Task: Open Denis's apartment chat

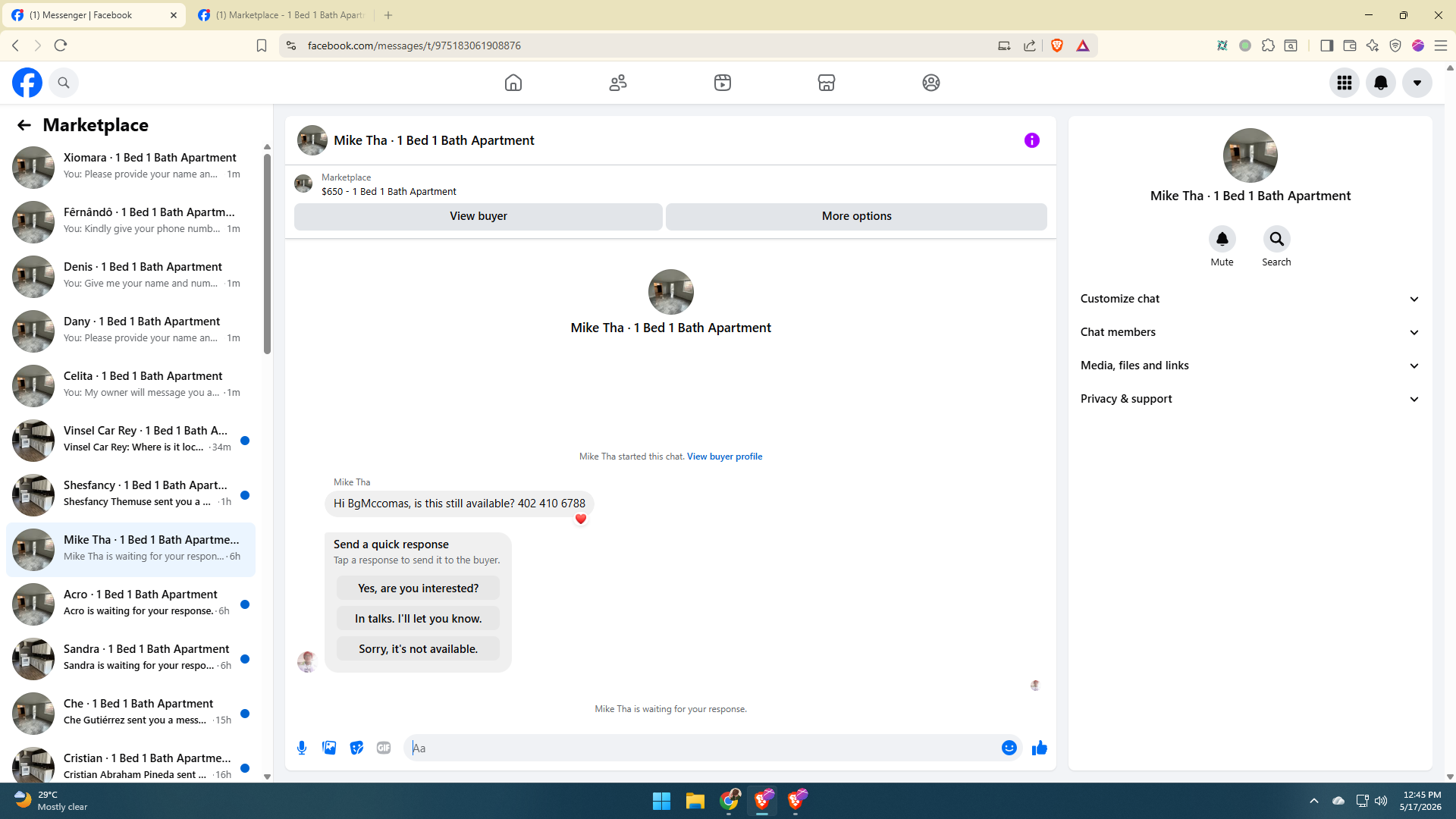Action: [x=130, y=276]
